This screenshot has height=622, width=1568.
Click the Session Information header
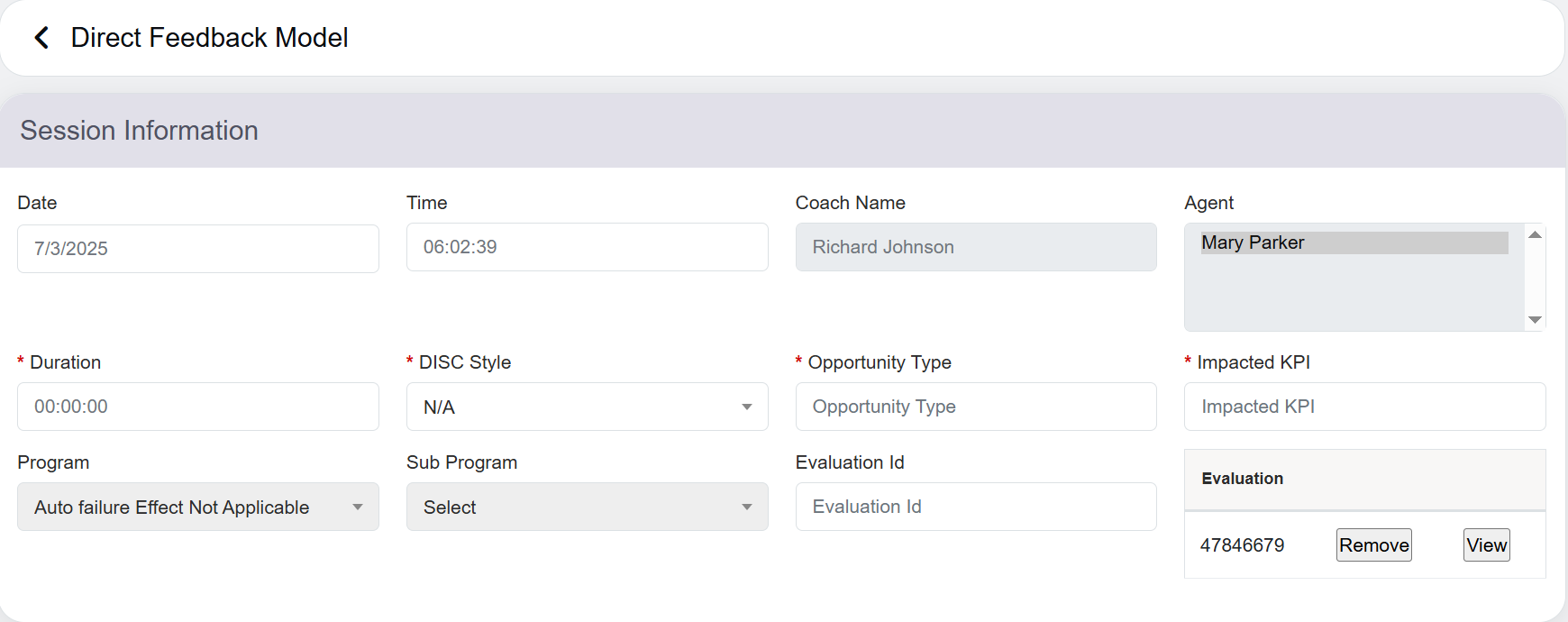(x=140, y=131)
